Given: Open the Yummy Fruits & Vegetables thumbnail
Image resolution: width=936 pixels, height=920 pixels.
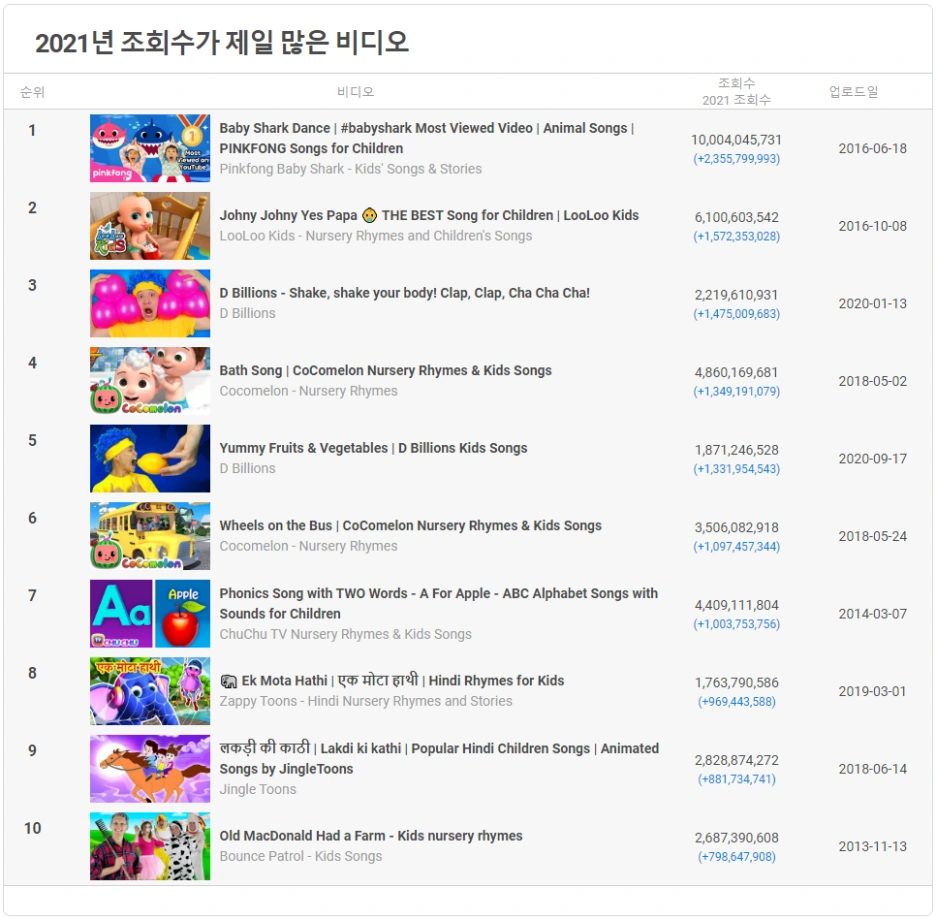Looking at the screenshot, I should click(150, 459).
